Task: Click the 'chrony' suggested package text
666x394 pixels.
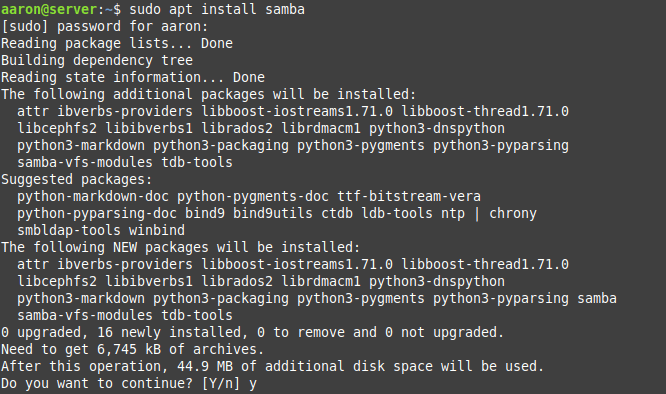Action: (x=513, y=213)
